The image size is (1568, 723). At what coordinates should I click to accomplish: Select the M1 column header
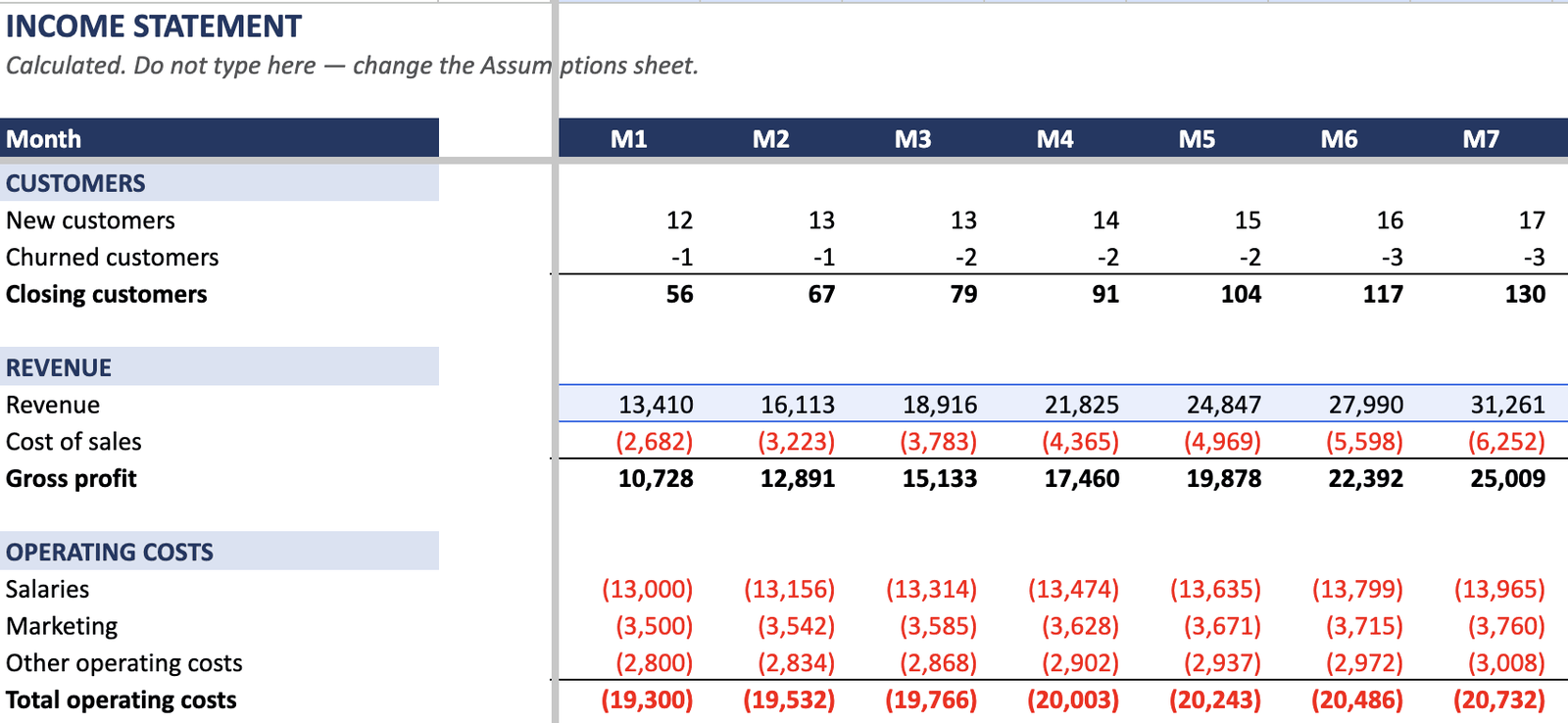pos(629,138)
